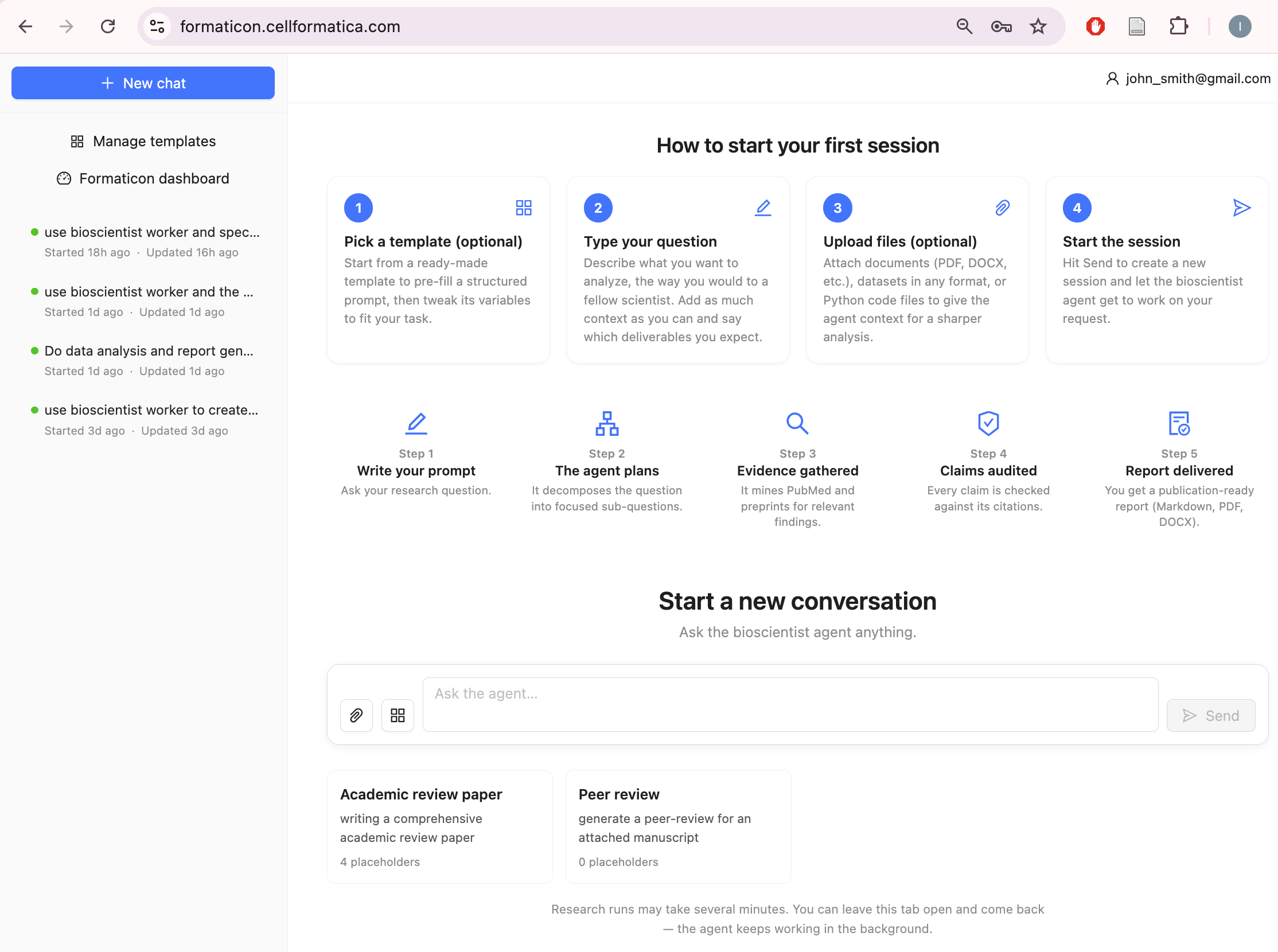The image size is (1278, 952).
Task: Open Manage templates
Action: pos(143,141)
